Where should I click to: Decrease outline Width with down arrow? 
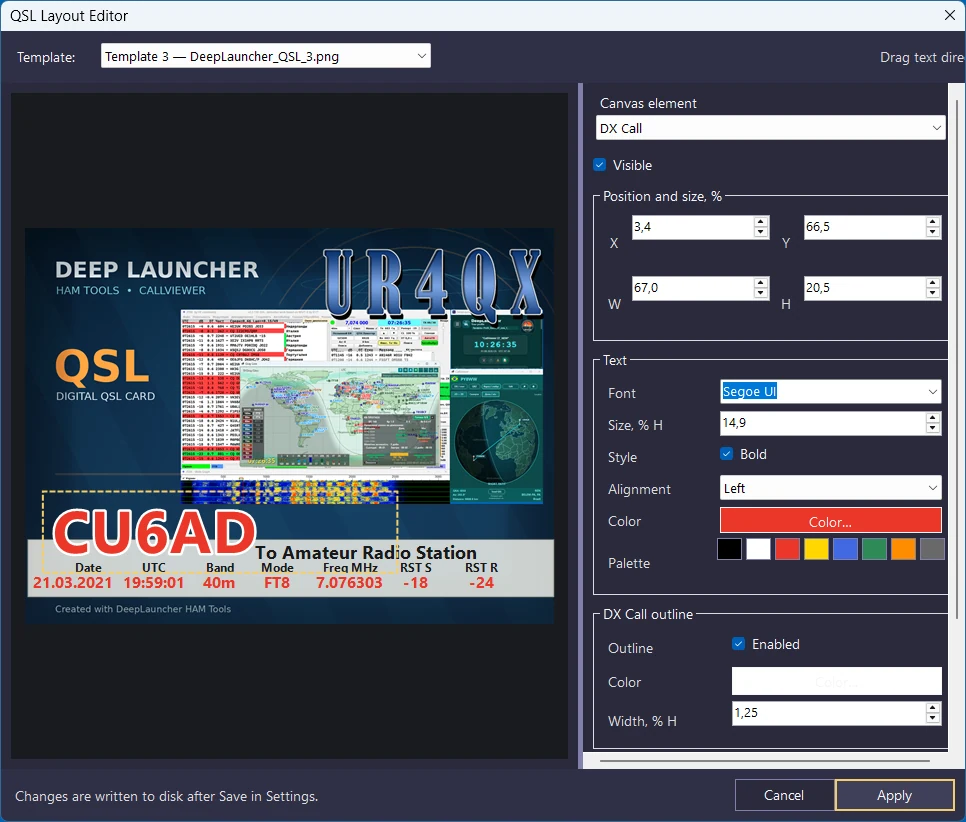(x=933, y=719)
